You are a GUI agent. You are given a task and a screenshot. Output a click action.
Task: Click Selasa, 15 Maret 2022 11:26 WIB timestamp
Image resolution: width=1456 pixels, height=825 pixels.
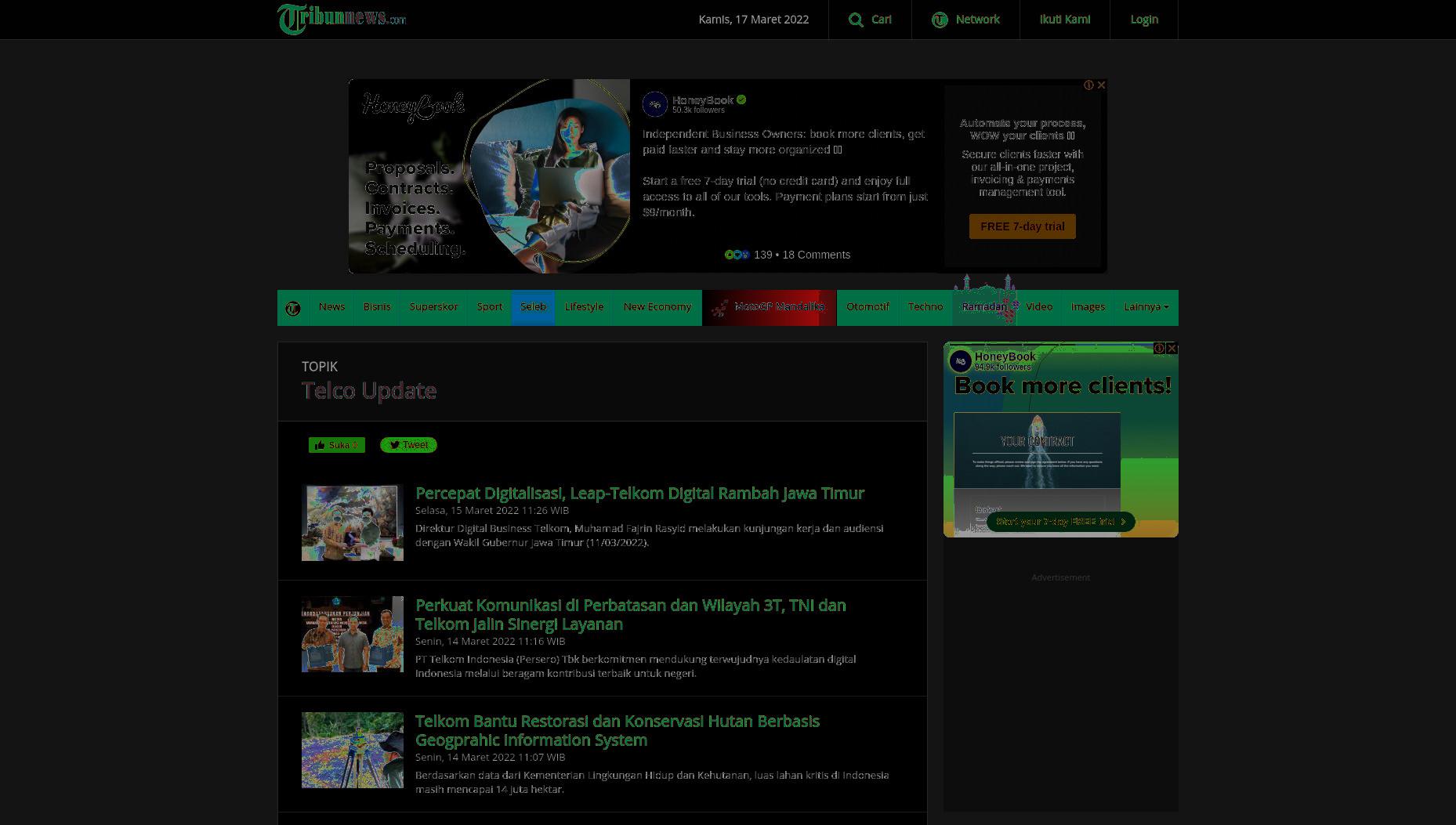click(x=492, y=510)
